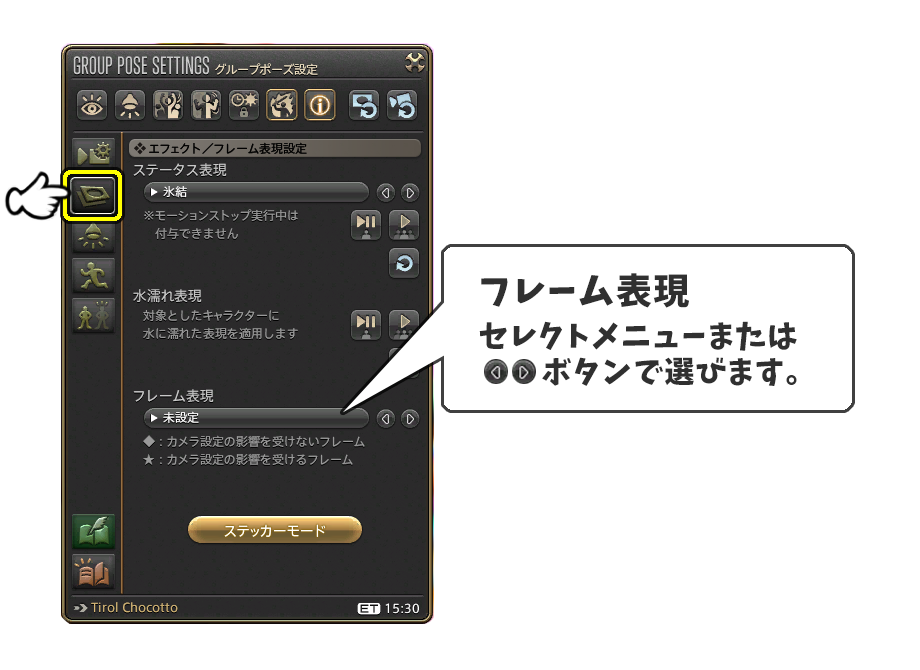This screenshot has height=670, width=920.
Task: Open the 氷結 status effect dropdown
Action: click(x=256, y=192)
